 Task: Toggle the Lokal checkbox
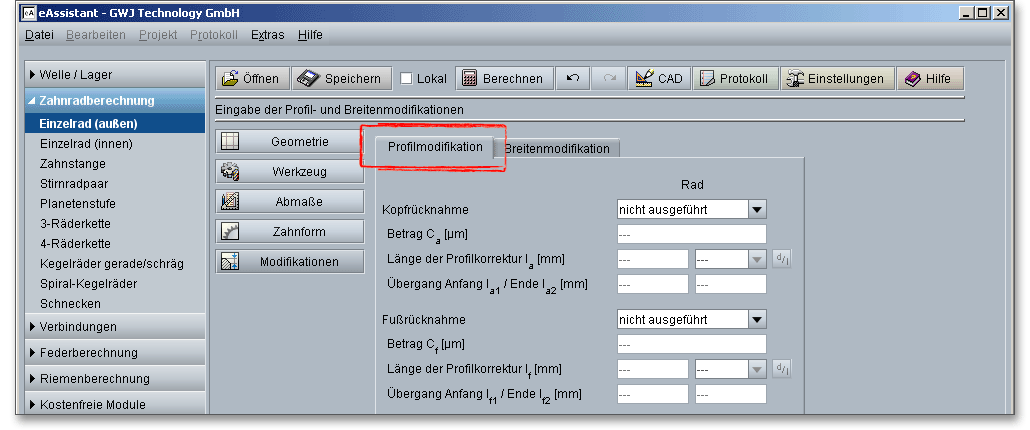[406, 79]
